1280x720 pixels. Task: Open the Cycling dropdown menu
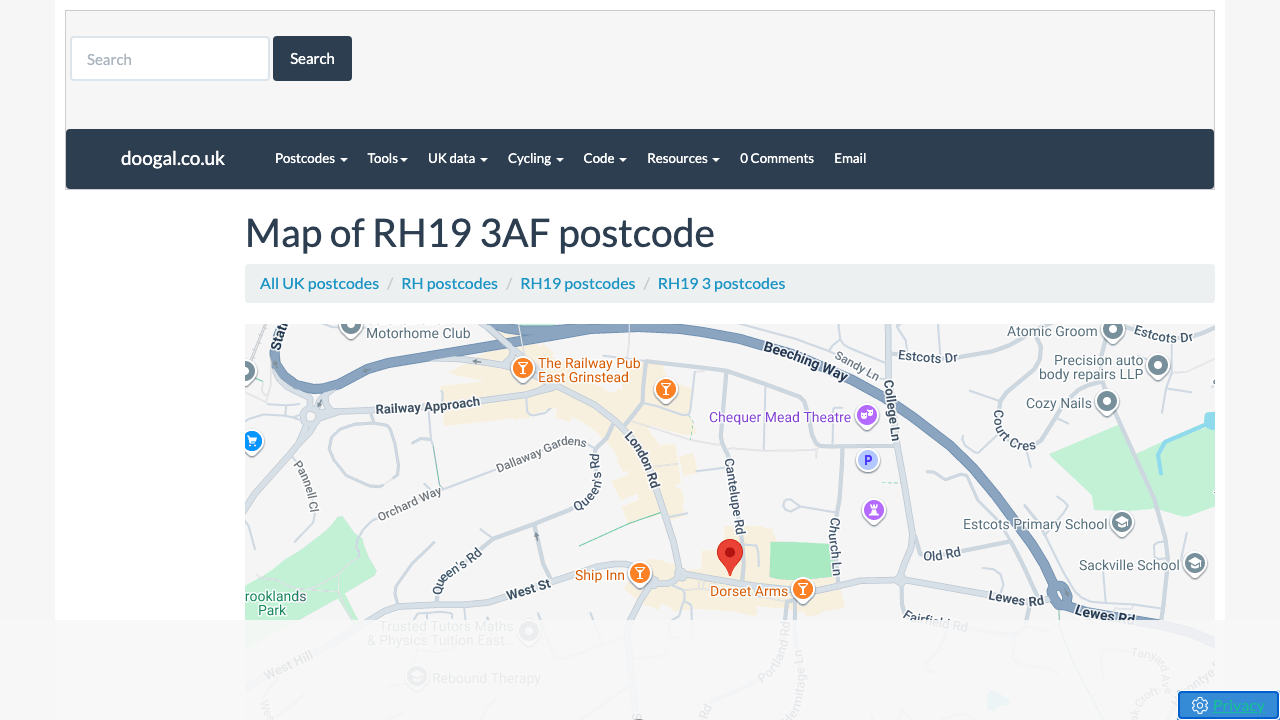[x=535, y=158]
